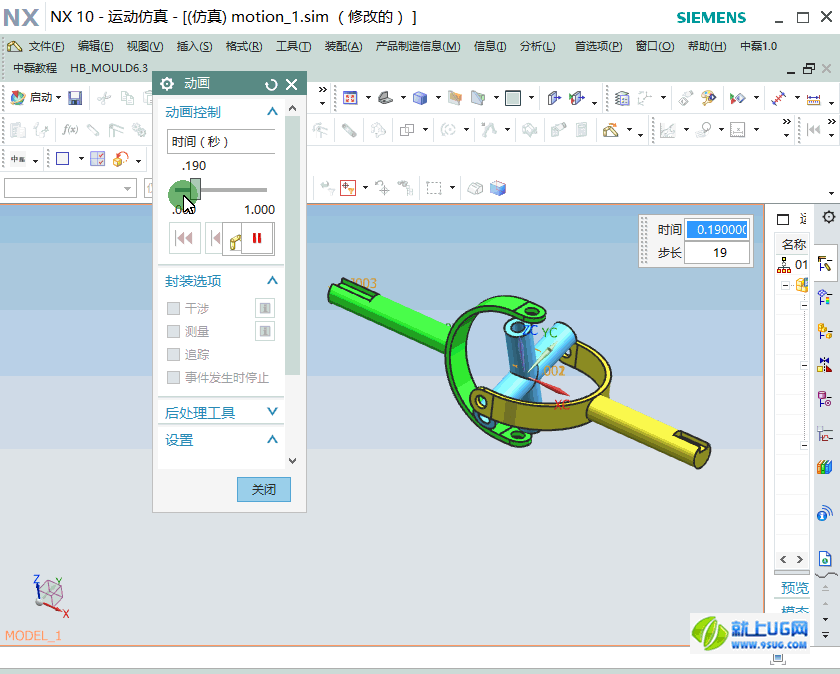
Task: Click the measure distance ruler icon
Action: coord(814,99)
